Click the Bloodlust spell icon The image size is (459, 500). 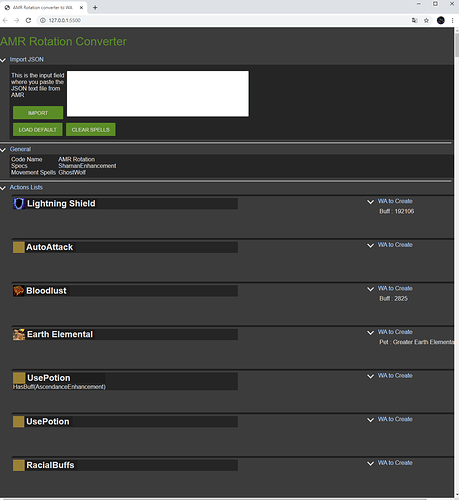tap(19, 291)
